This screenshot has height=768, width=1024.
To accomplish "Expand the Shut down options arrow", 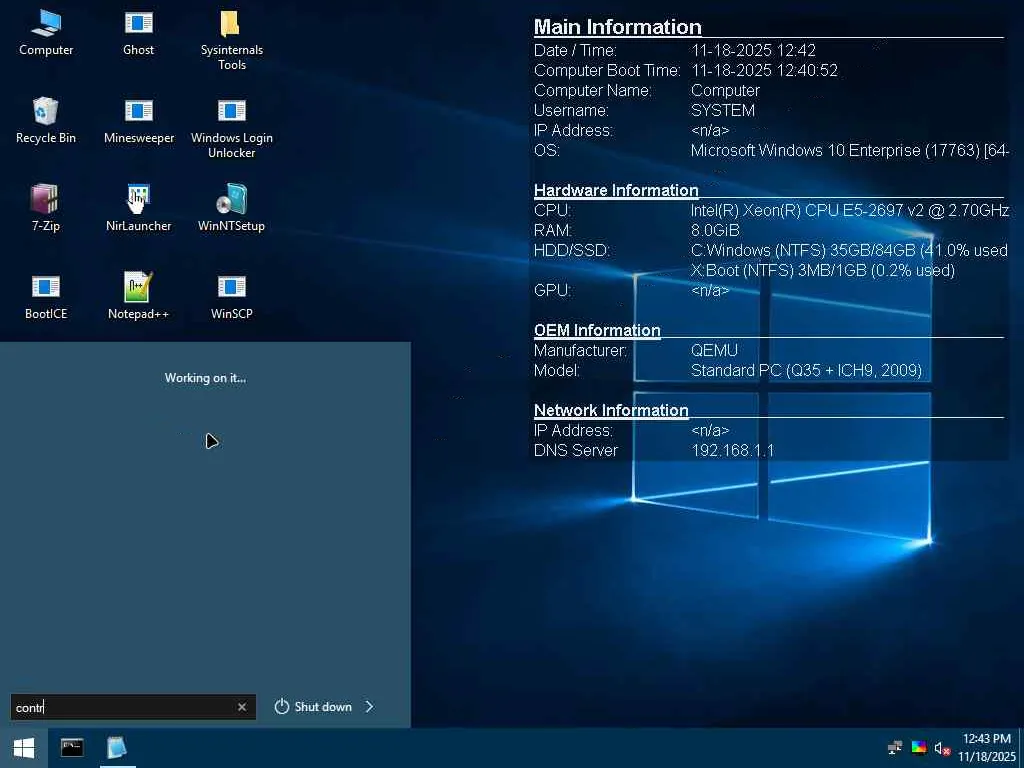I will click(370, 707).
